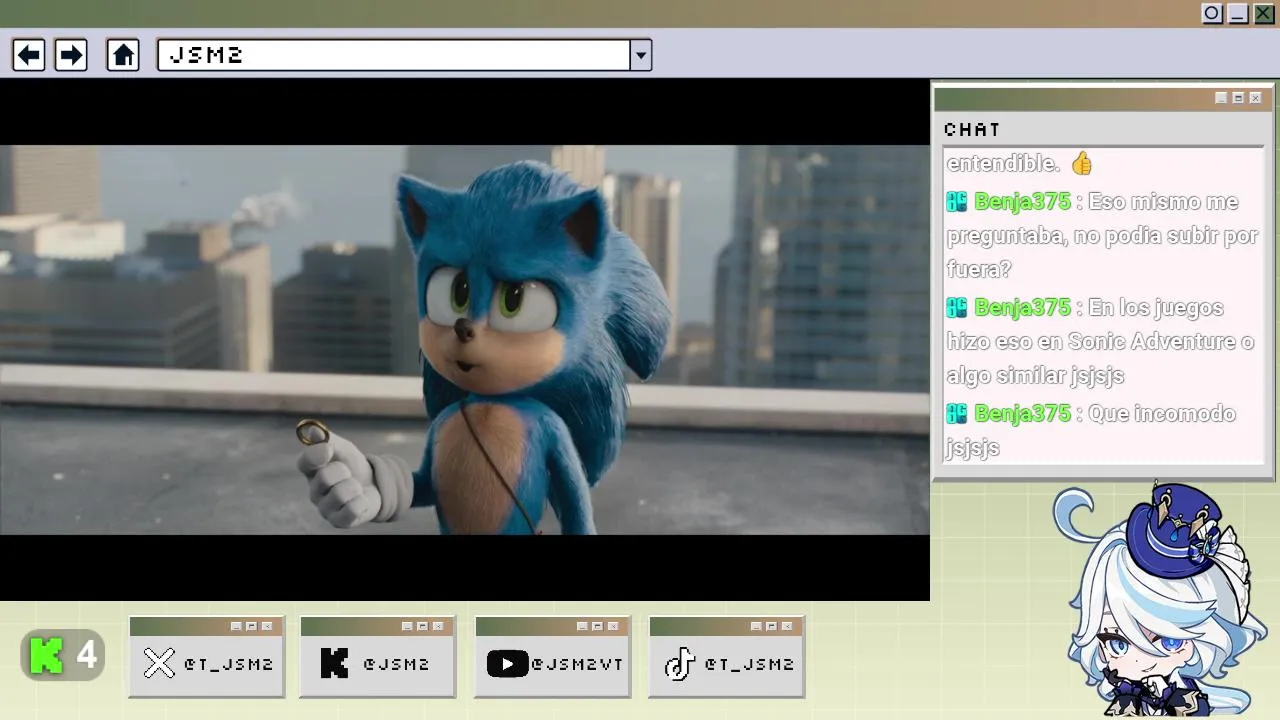Select the Kick handle text @JSM2
Viewport: 1280px width, 720px height.
[396, 664]
